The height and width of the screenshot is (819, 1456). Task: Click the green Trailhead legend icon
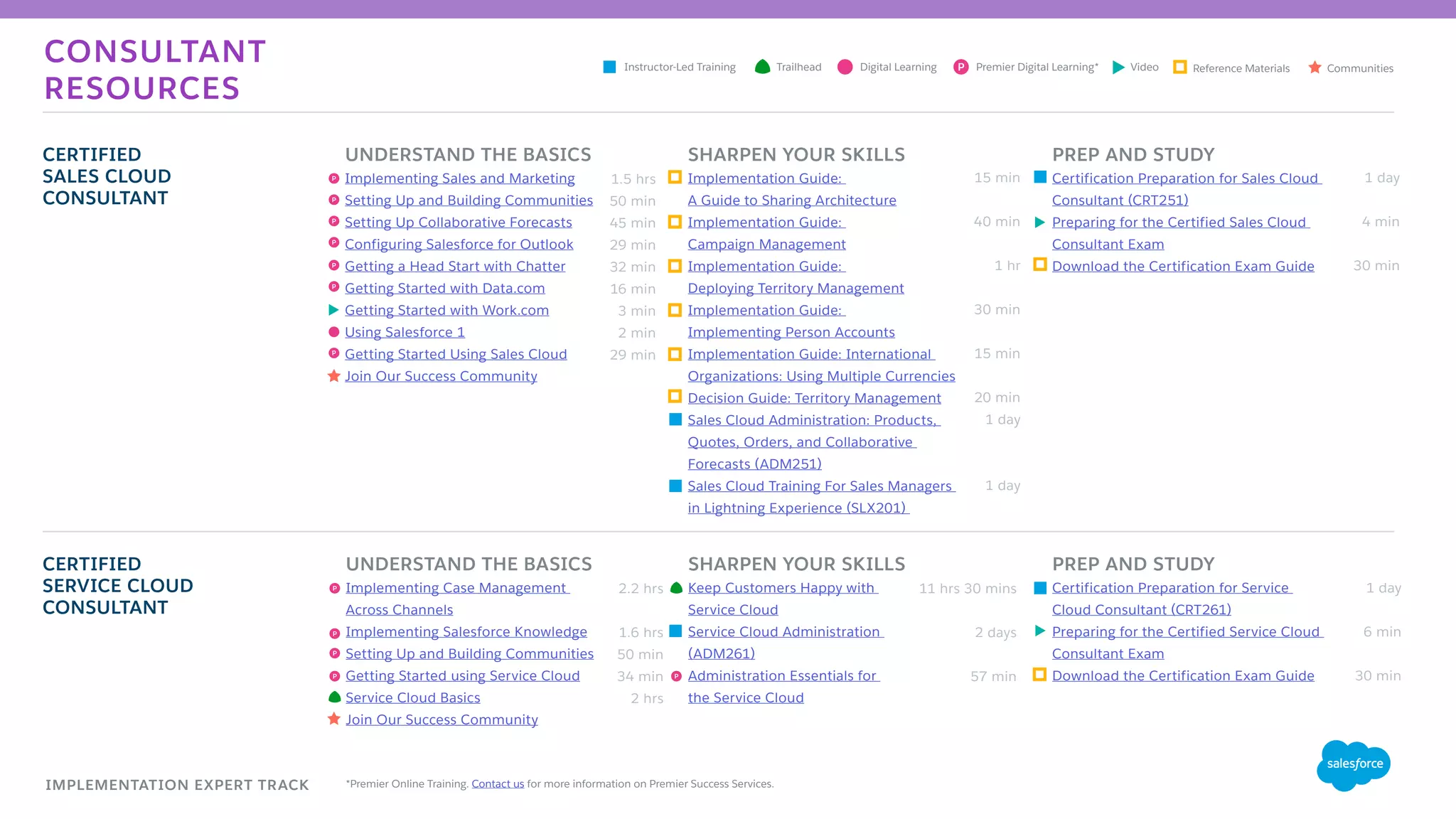(x=762, y=67)
